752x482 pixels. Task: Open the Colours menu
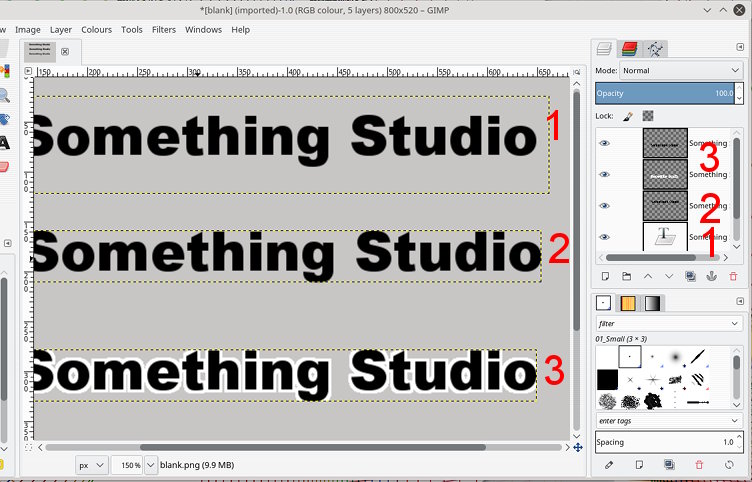pyautogui.click(x=96, y=30)
